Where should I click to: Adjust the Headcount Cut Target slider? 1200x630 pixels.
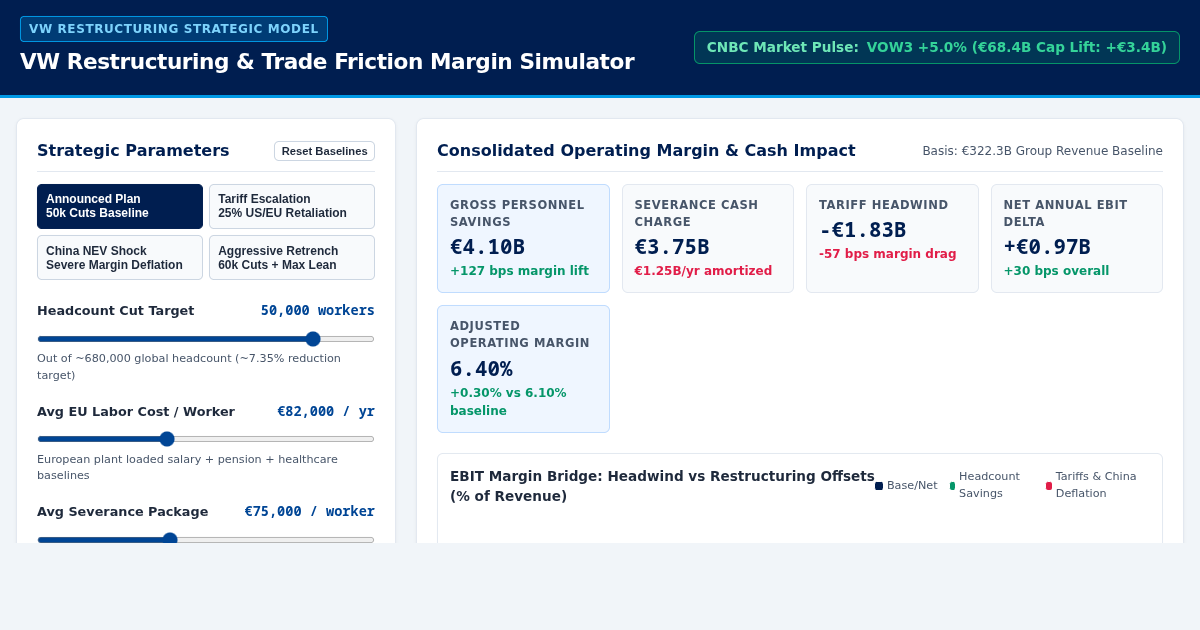click(x=206, y=339)
